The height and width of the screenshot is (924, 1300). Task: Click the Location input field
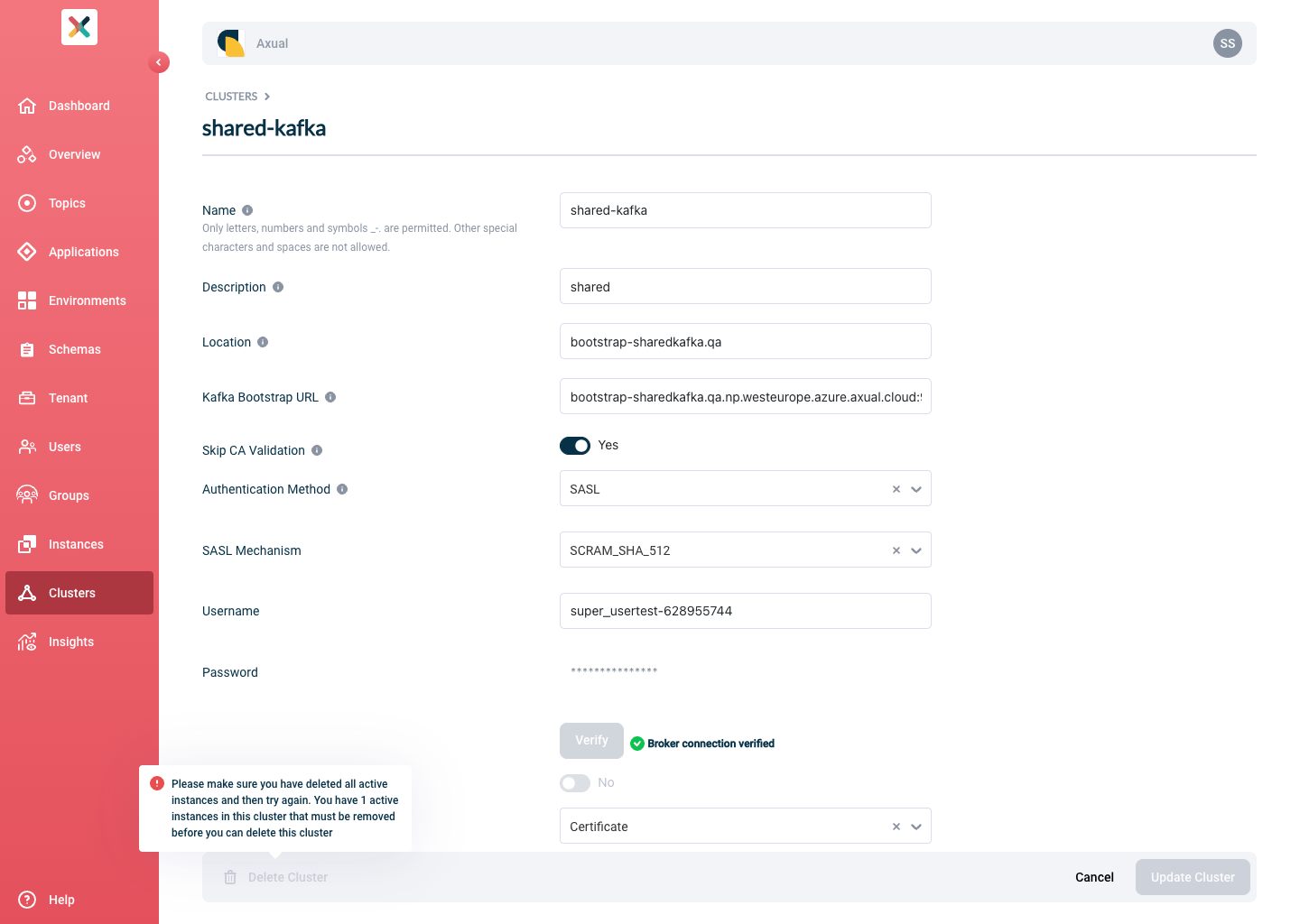click(746, 341)
